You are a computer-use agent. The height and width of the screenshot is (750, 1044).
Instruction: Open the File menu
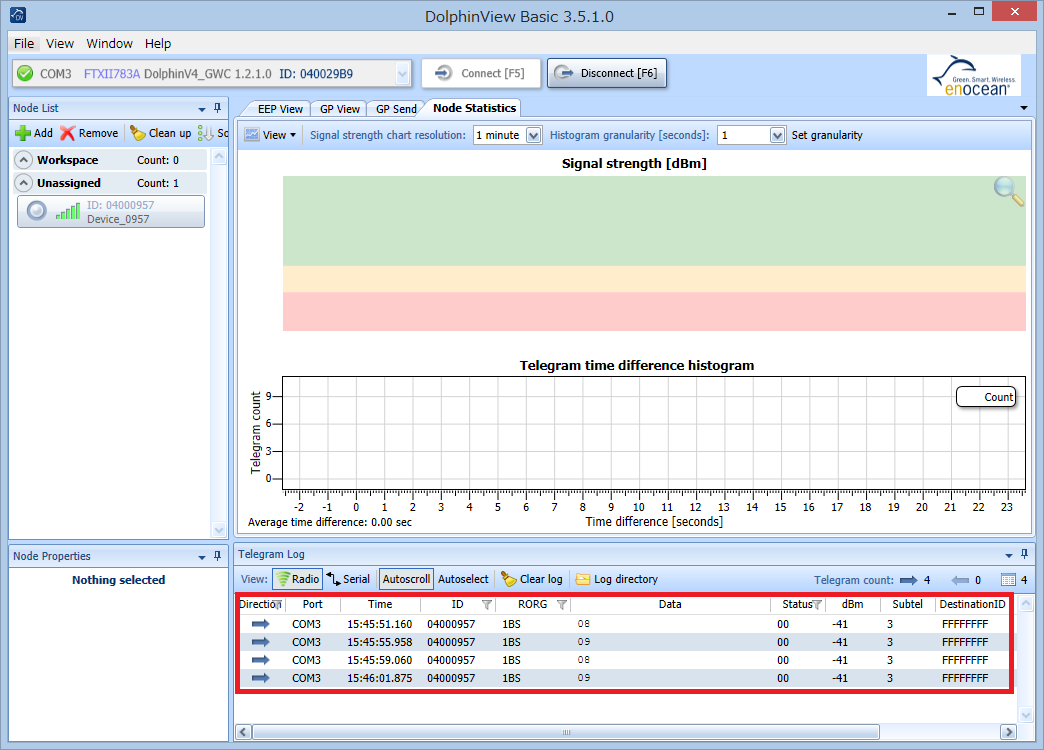[x=24, y=43]
